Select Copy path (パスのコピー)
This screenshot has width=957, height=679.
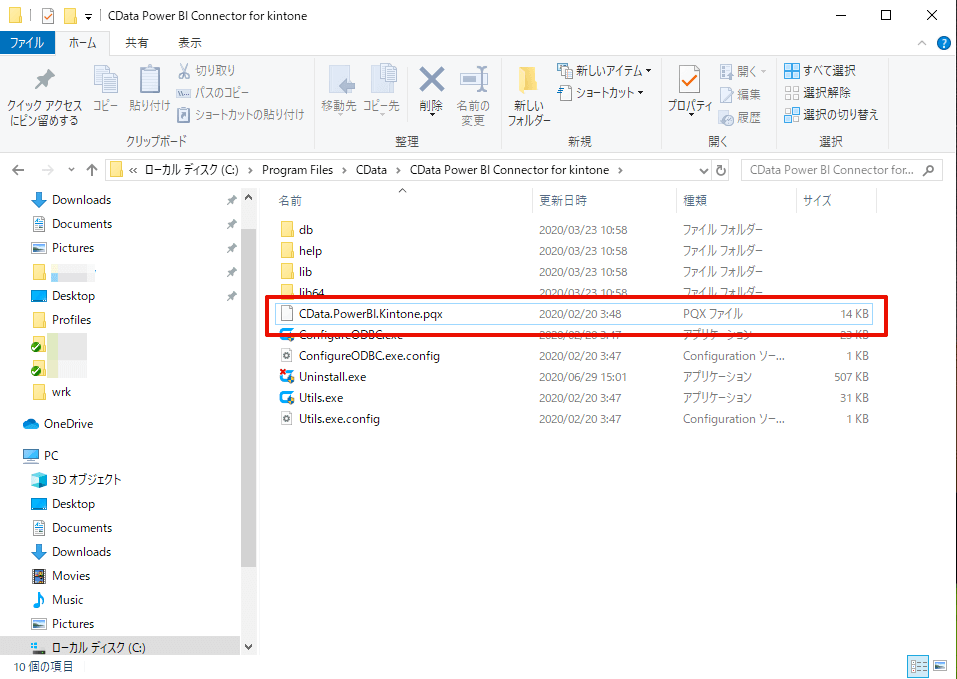(x=212, y=93)
